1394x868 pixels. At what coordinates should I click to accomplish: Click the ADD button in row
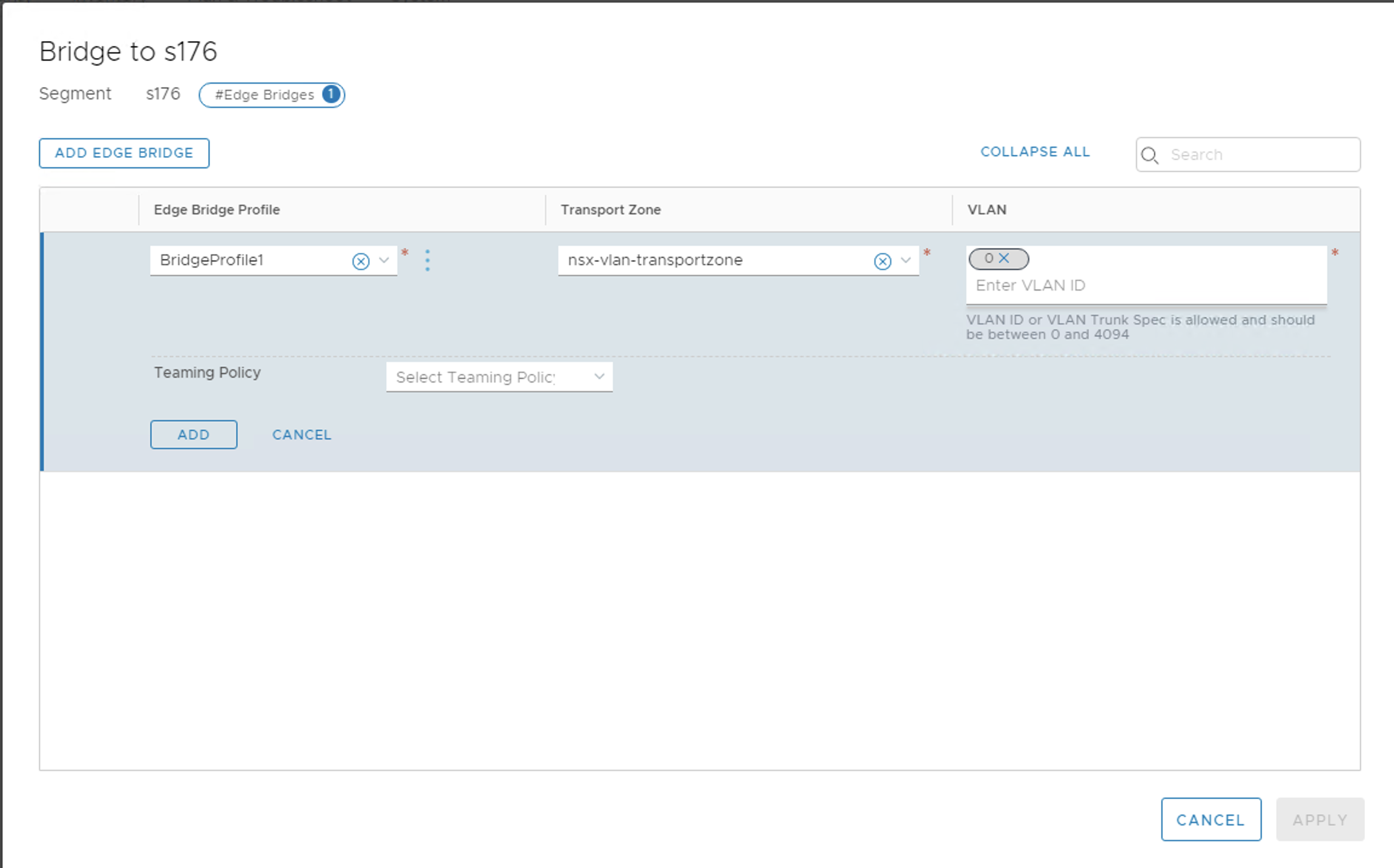(x=194, y=435)
